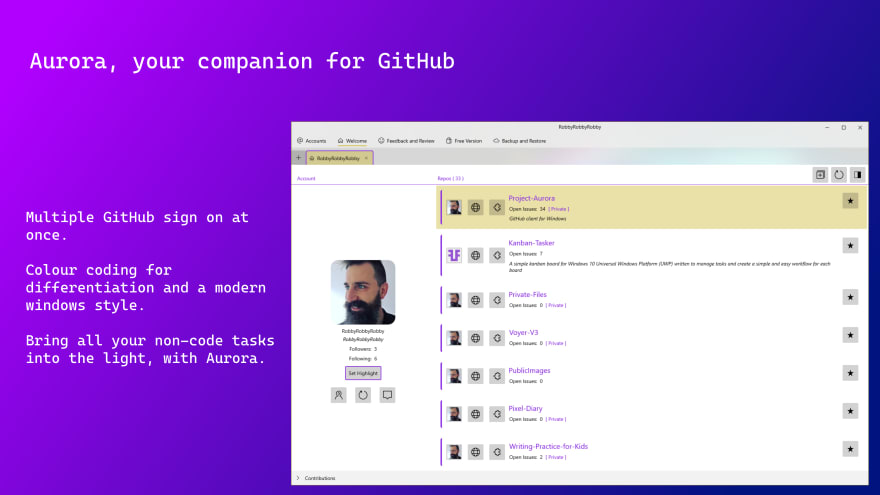Click owner avatar on Private-Files row
This screenshot has width=880, height=495.
click(454, 300)
